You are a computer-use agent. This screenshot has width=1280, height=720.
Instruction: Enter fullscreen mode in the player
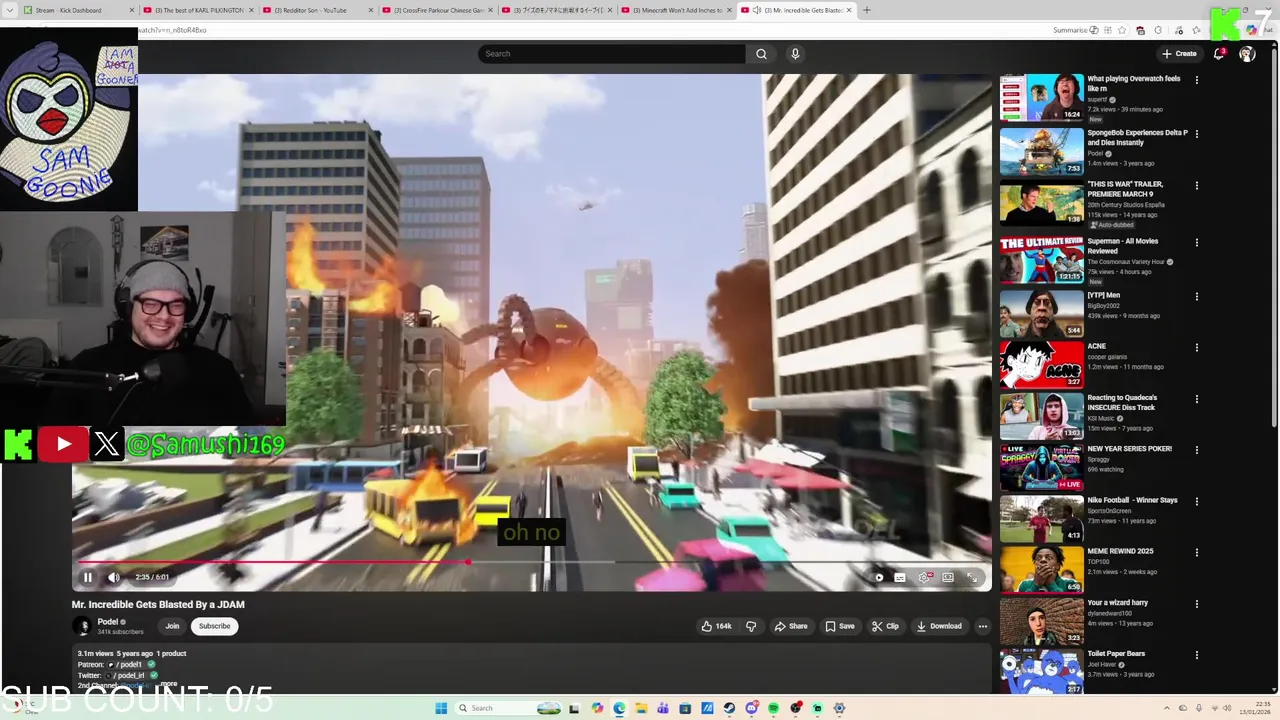pos(972,577)
